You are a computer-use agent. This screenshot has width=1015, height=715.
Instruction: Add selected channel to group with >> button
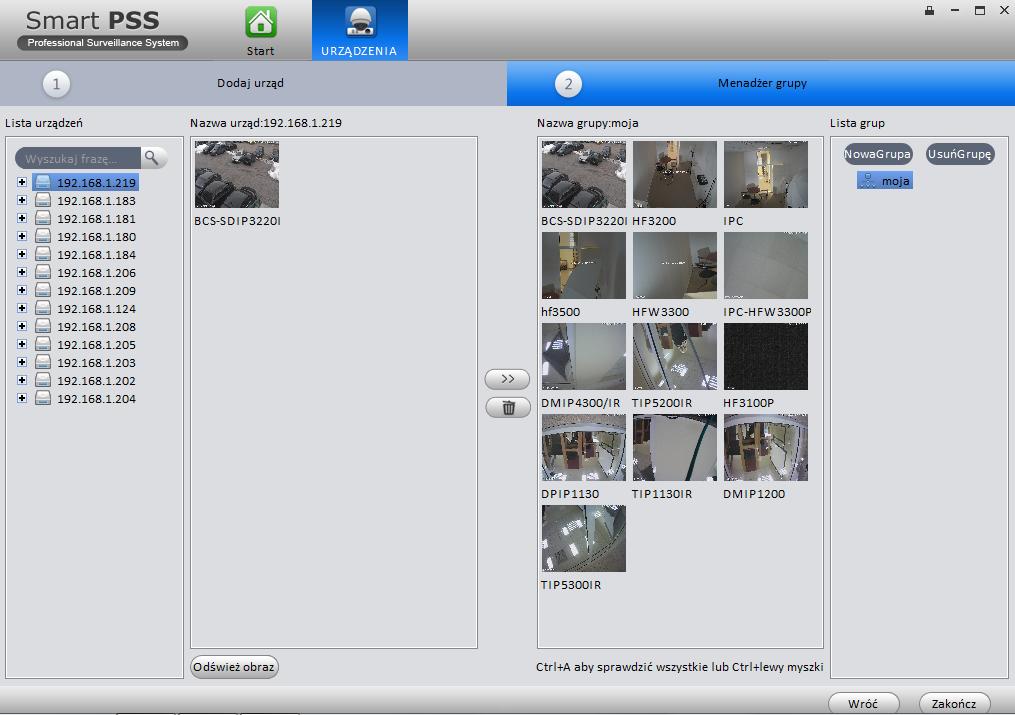508,379
